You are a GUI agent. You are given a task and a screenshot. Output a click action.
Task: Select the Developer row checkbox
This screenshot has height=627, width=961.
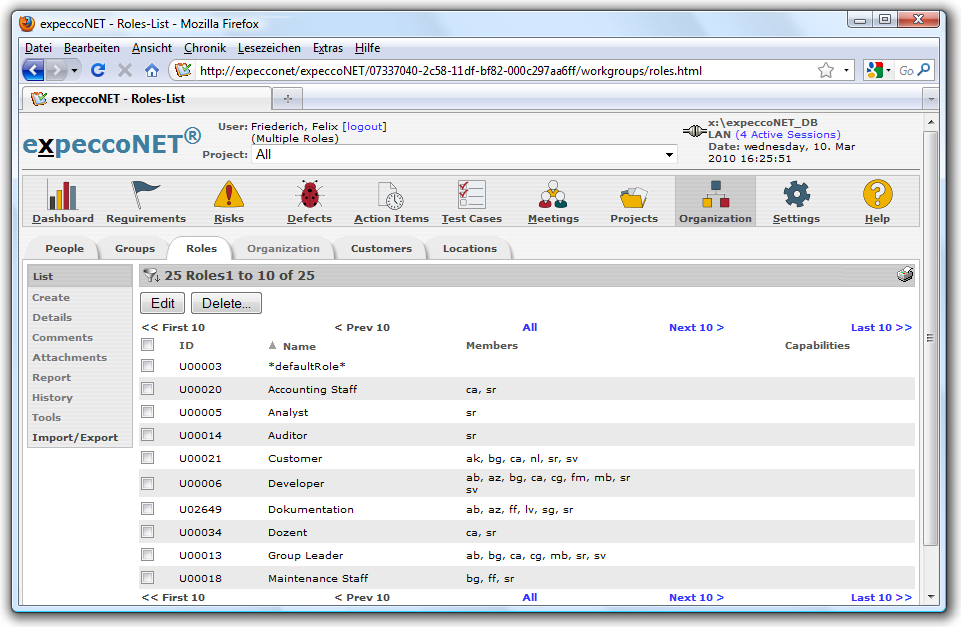148,483
